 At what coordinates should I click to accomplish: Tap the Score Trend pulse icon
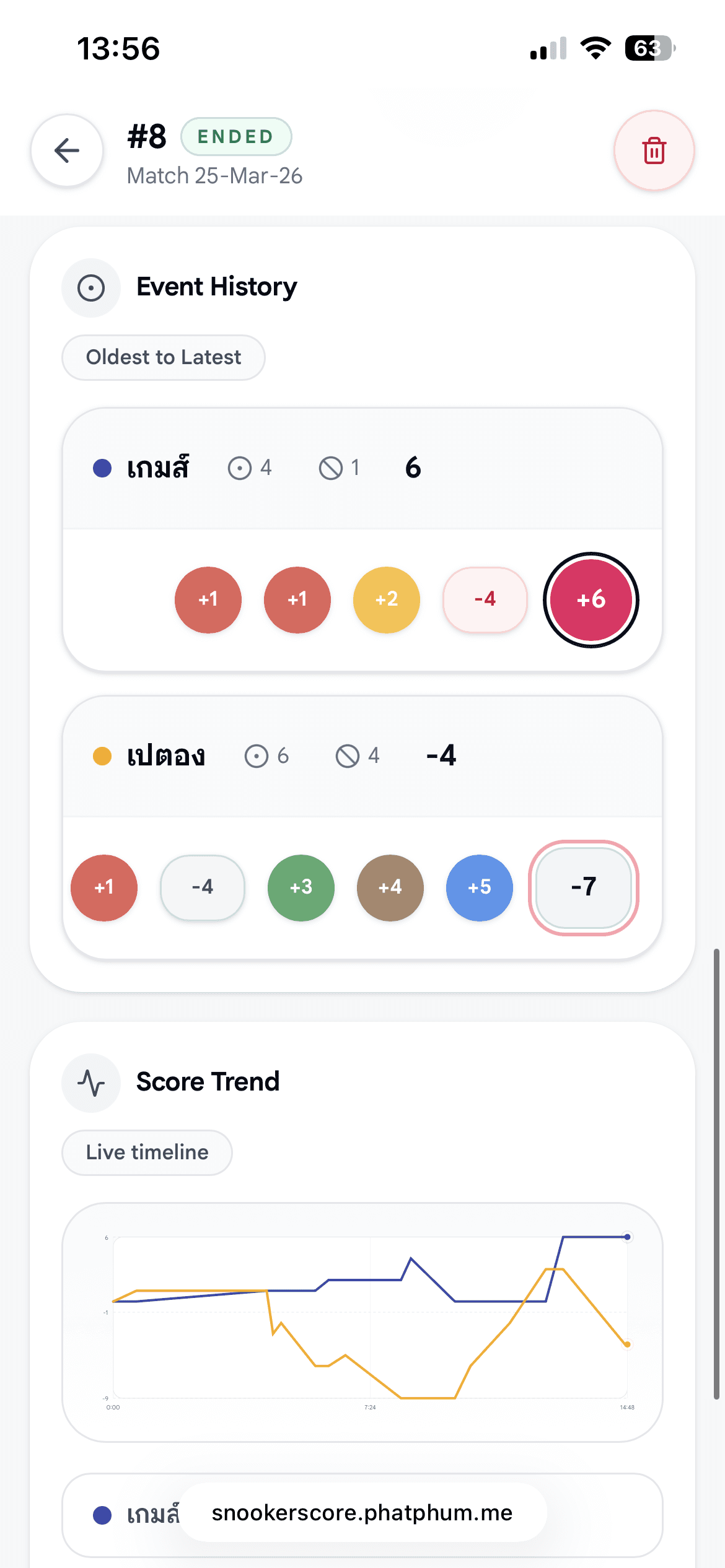pyautogui.click(x=91, y=1083)
